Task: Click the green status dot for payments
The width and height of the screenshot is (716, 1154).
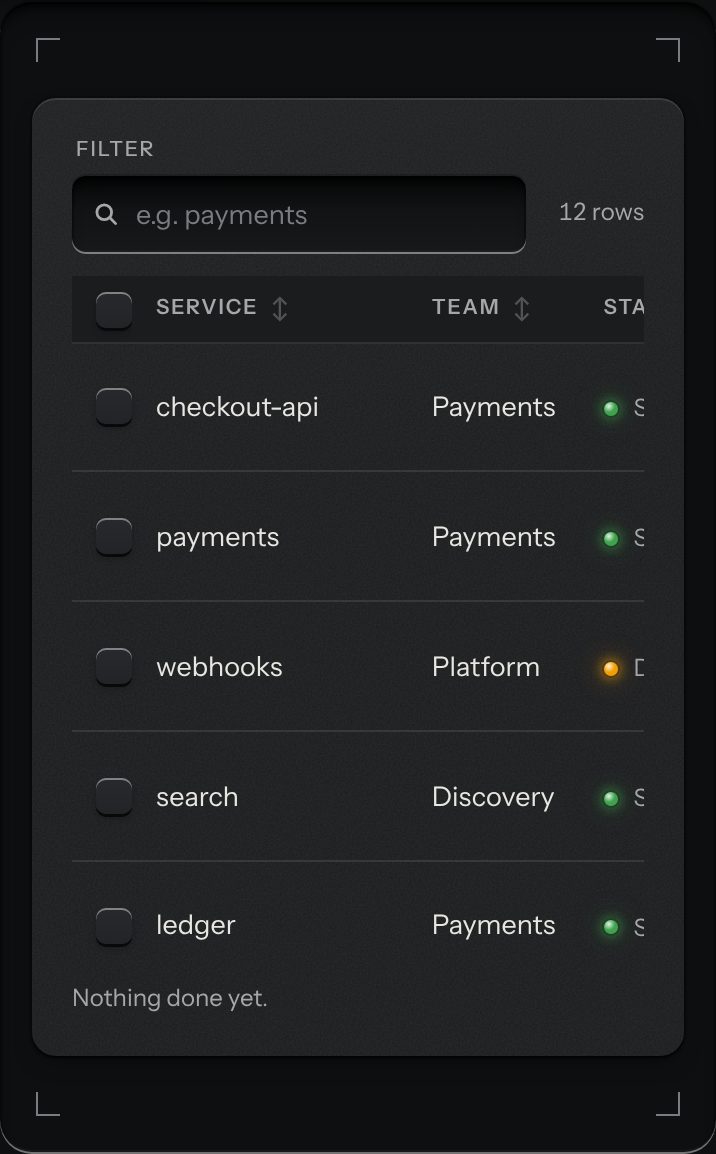Action: pos(611,539)
